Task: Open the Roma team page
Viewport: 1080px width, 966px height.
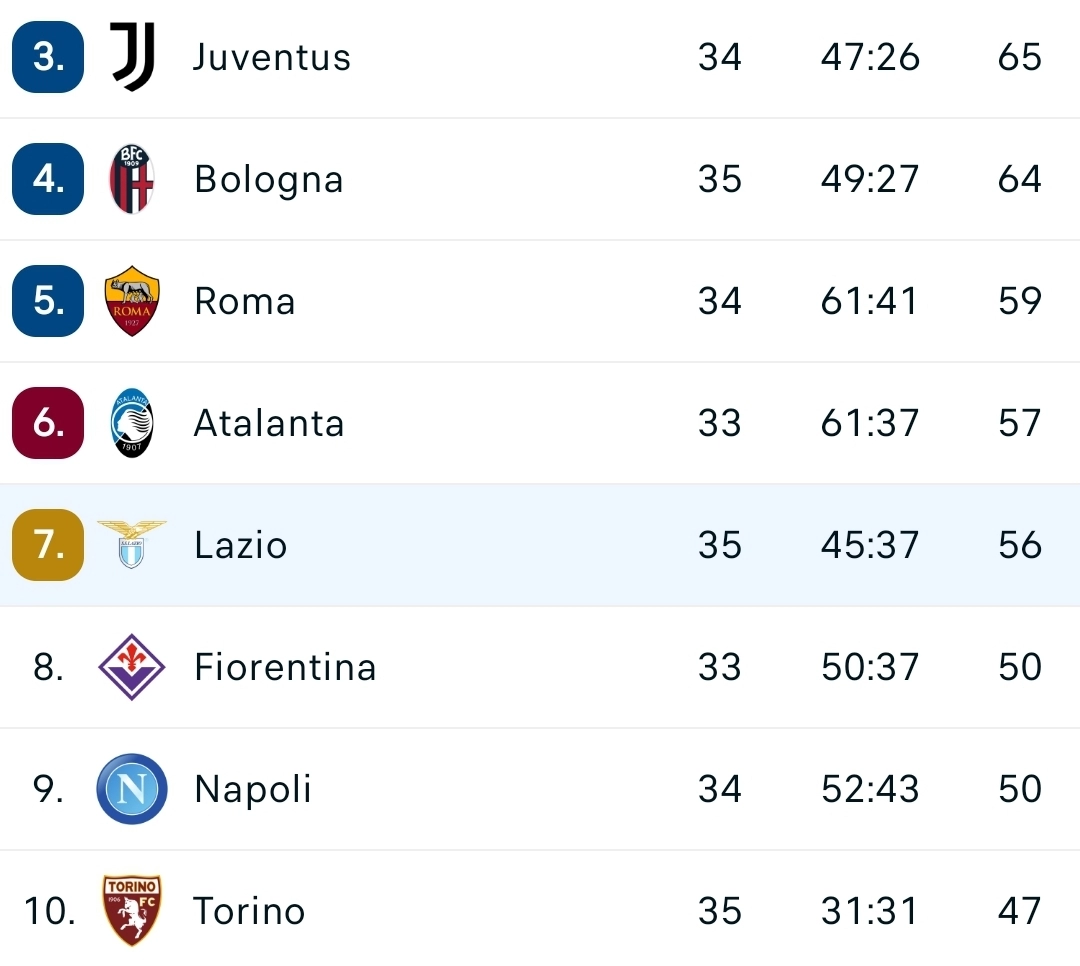Action: 244,301
